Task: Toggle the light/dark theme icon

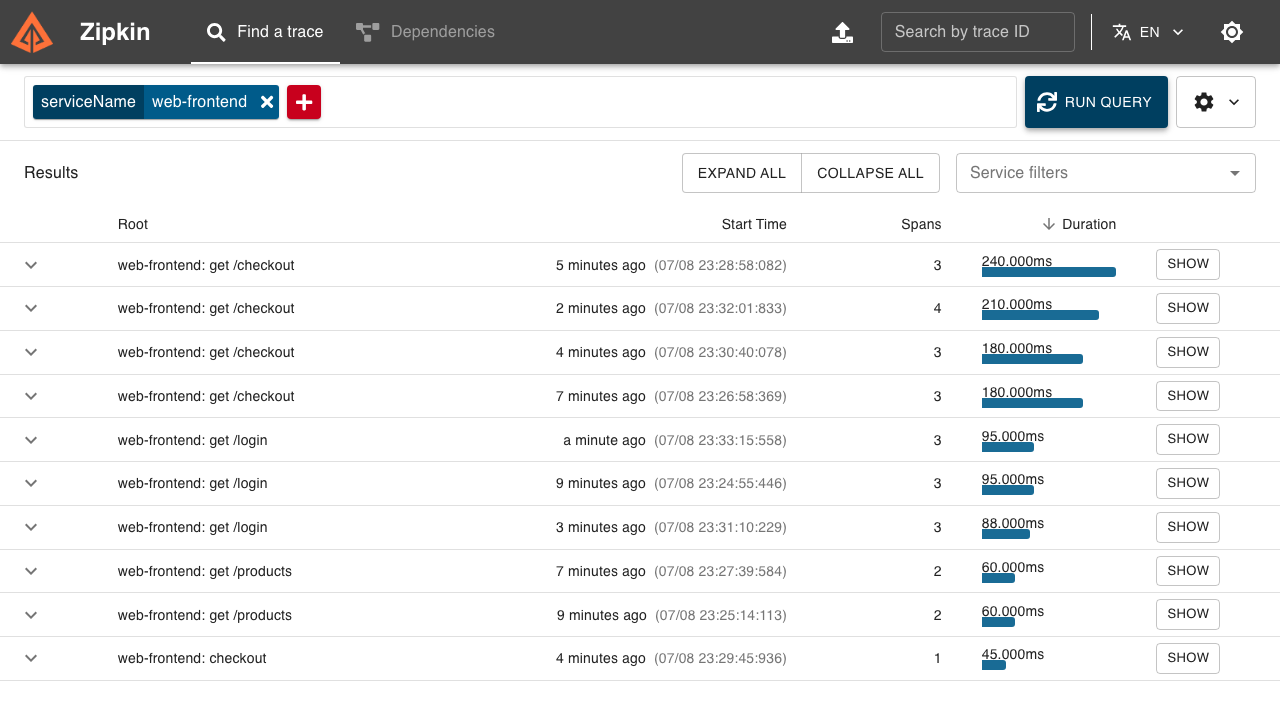Action: coord(1232,32)
